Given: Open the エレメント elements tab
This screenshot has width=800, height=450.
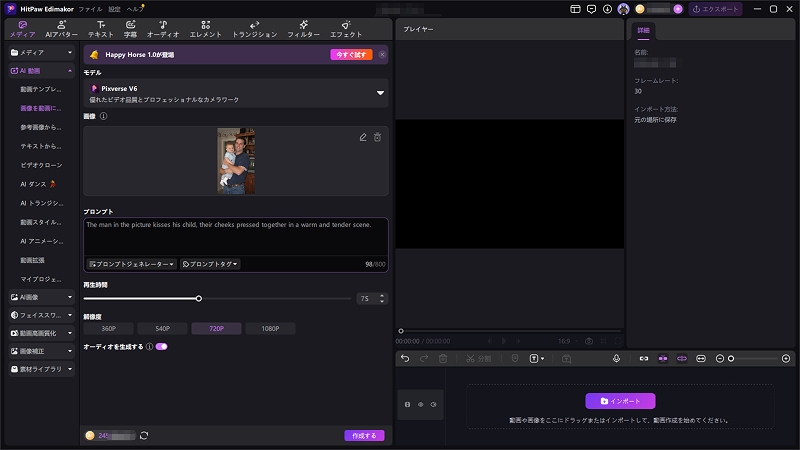Looking at the screenshot, I should (x=206, y=29).
